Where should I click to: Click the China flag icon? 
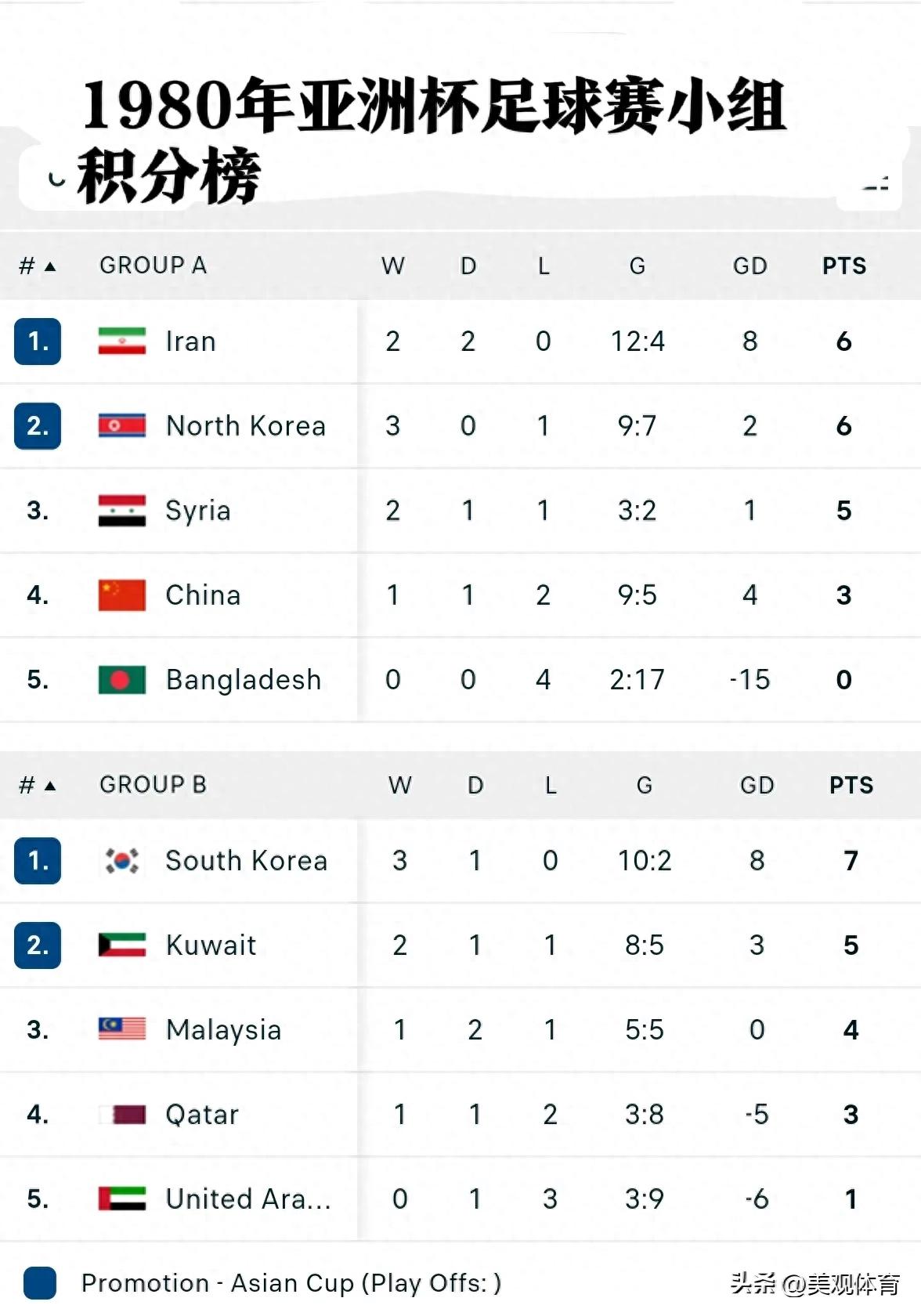pyautogui.click(x=122, y=595)
